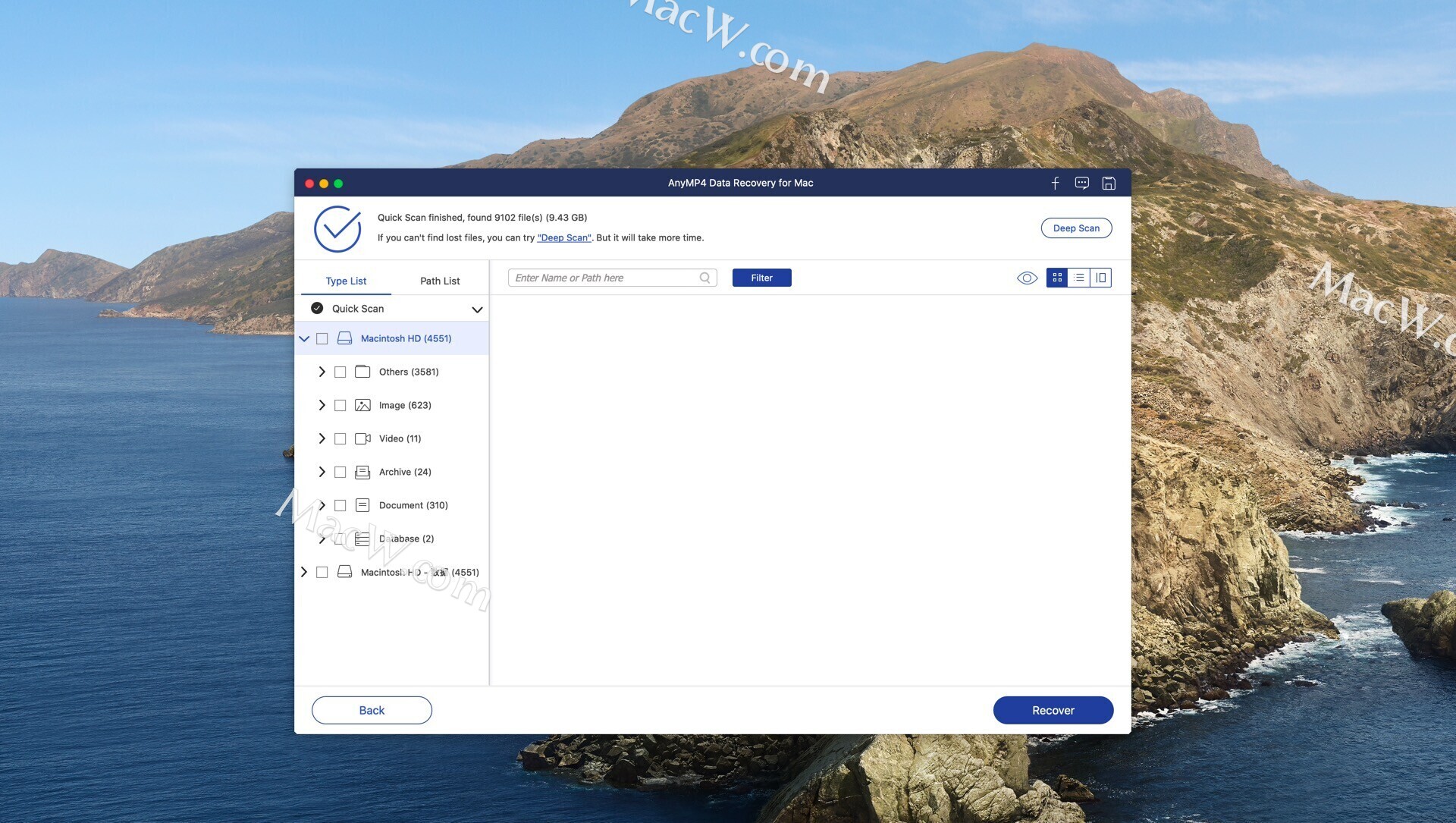
Task: Open the "Deep Scan" hyperlink in message
Action: tap(564, 237)
